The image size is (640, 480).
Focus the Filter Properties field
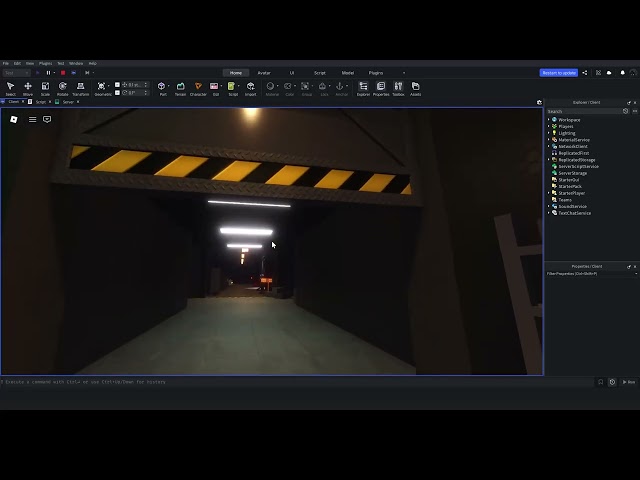coord(592,273)
